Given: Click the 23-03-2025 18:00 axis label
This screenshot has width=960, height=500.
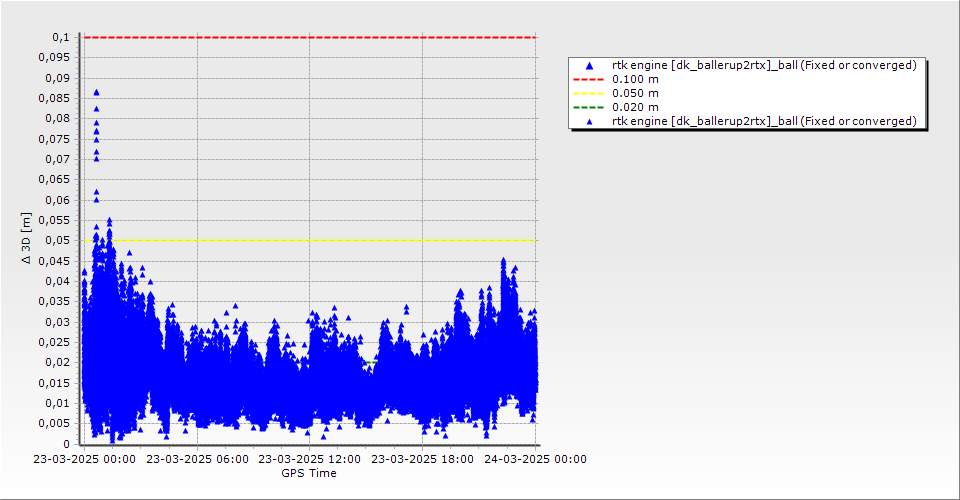Looking at the screenshot, I should pos(422,459).
